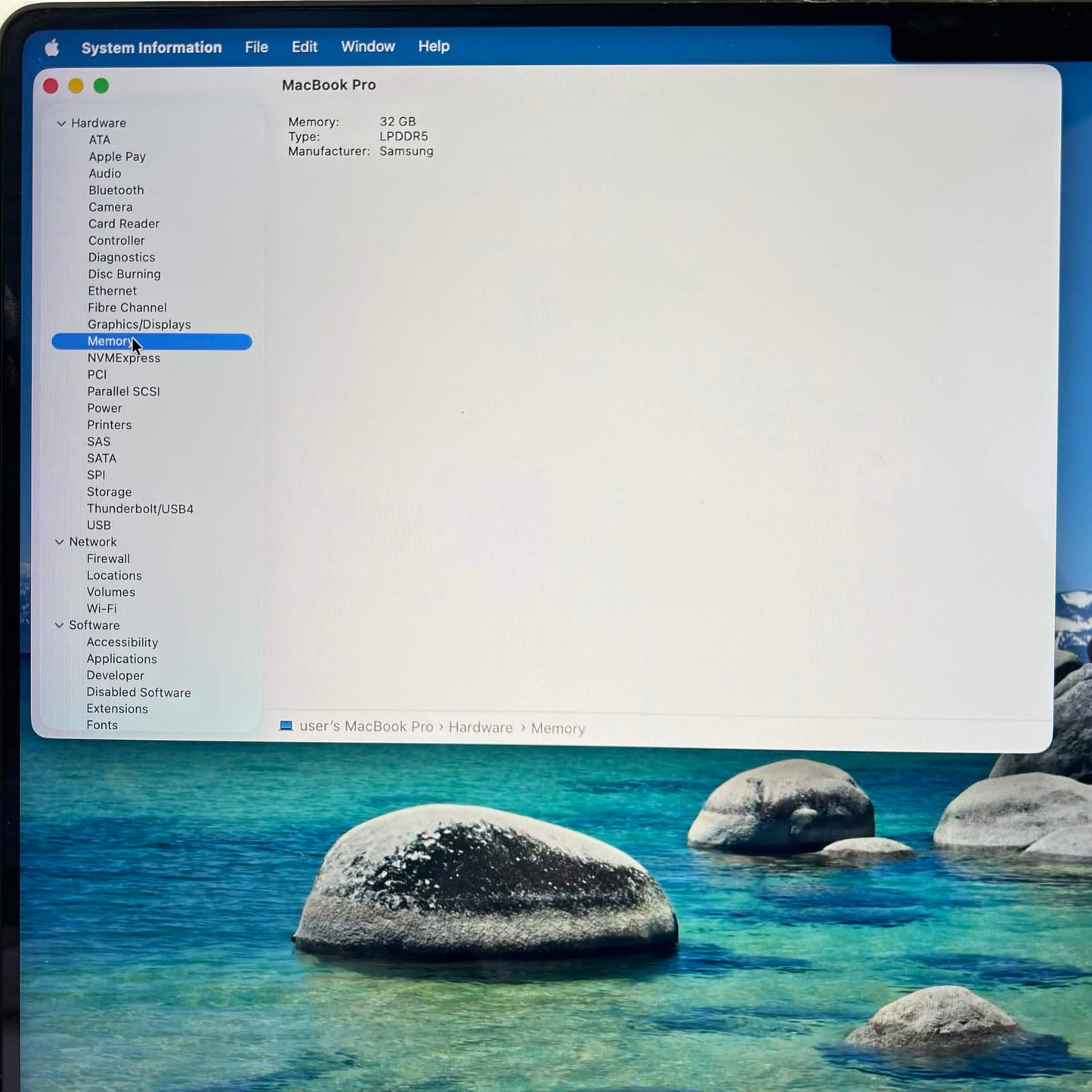Select SPI in the sidebar
This screenshot has width=1092, height=1092.
[x=96, y=475]
